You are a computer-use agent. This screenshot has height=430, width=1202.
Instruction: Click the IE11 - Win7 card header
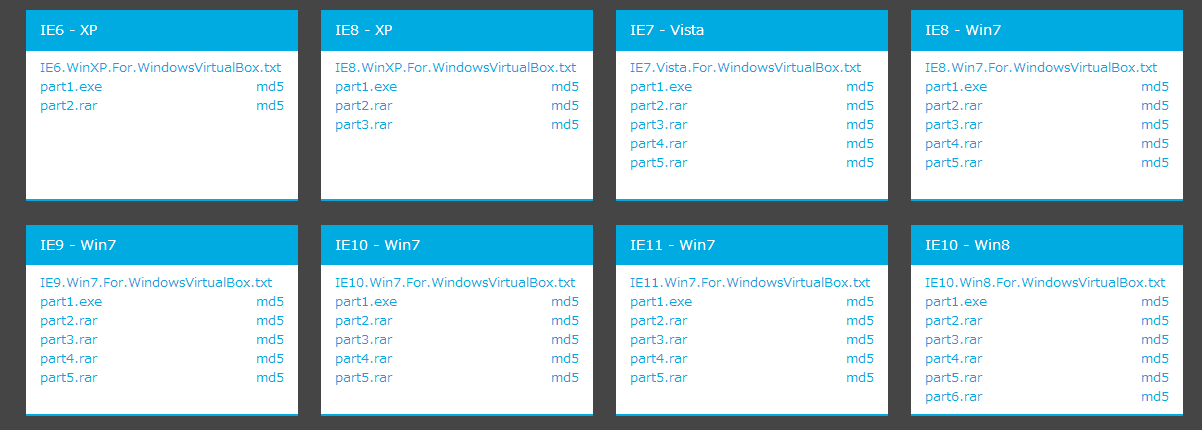coord(752,245)
